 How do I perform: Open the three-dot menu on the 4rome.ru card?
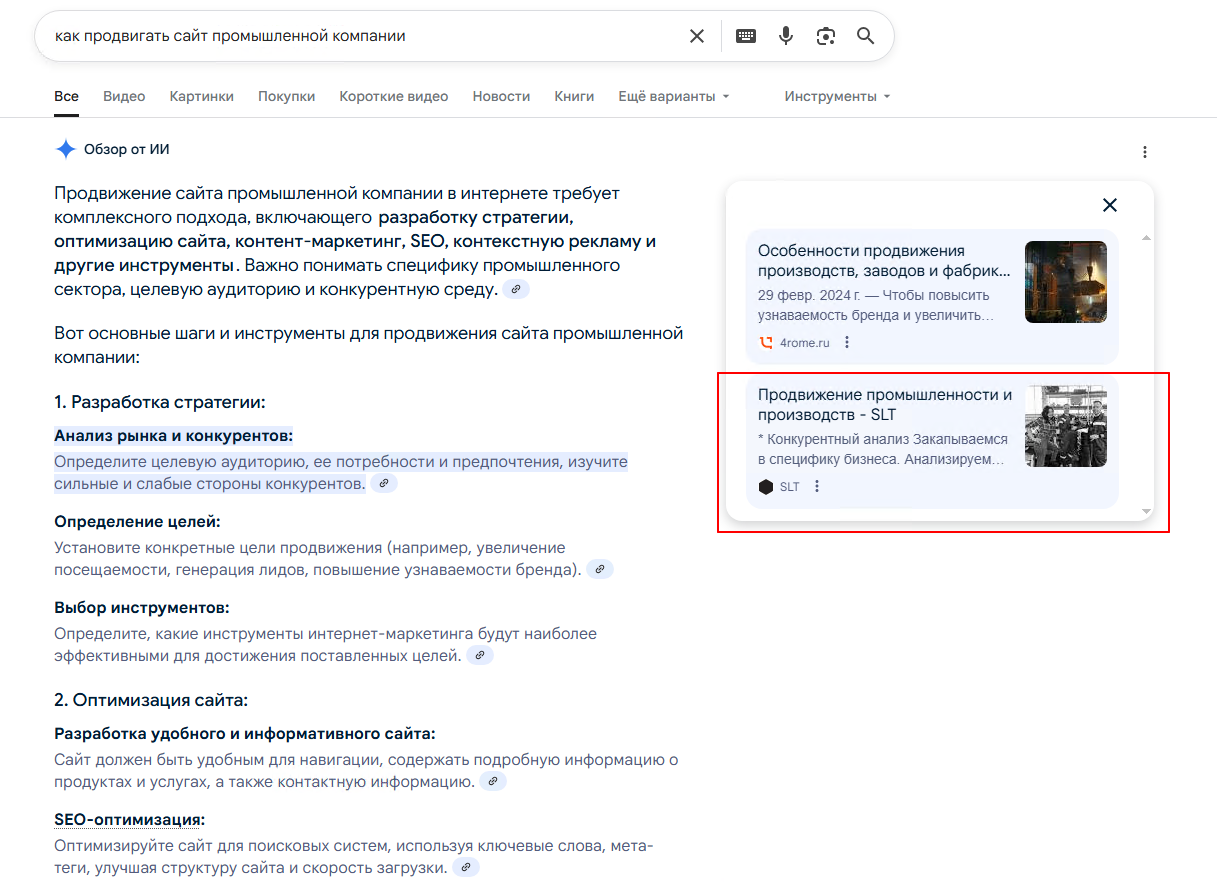point(846,341)
